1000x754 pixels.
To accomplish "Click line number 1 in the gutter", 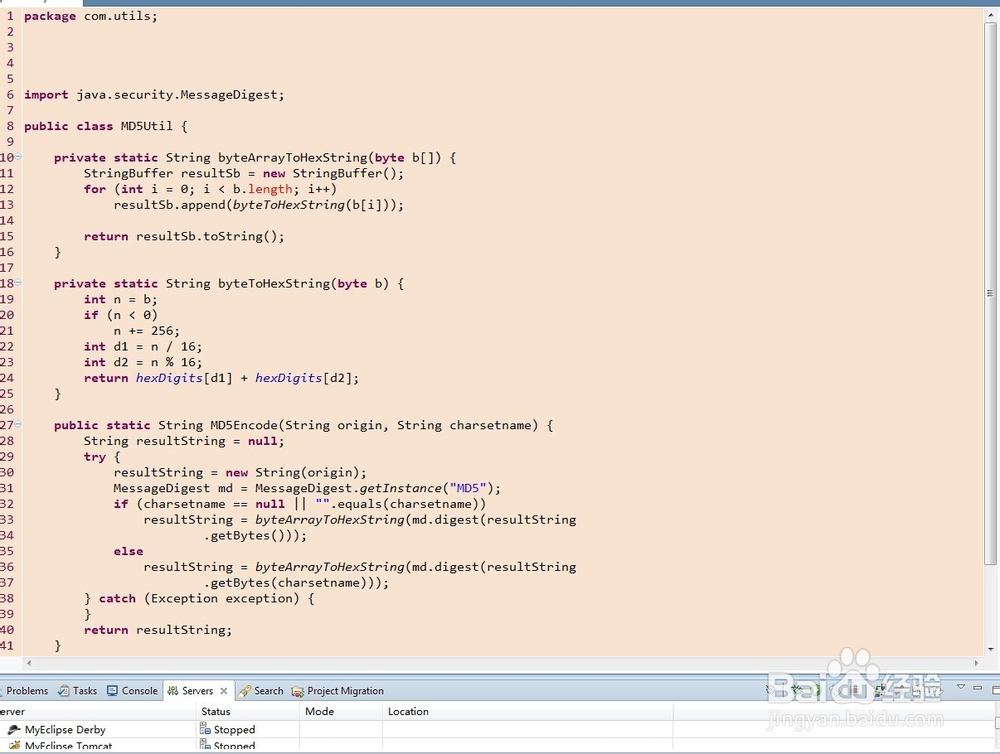I will pyautogui.click(x=10, y=16).
